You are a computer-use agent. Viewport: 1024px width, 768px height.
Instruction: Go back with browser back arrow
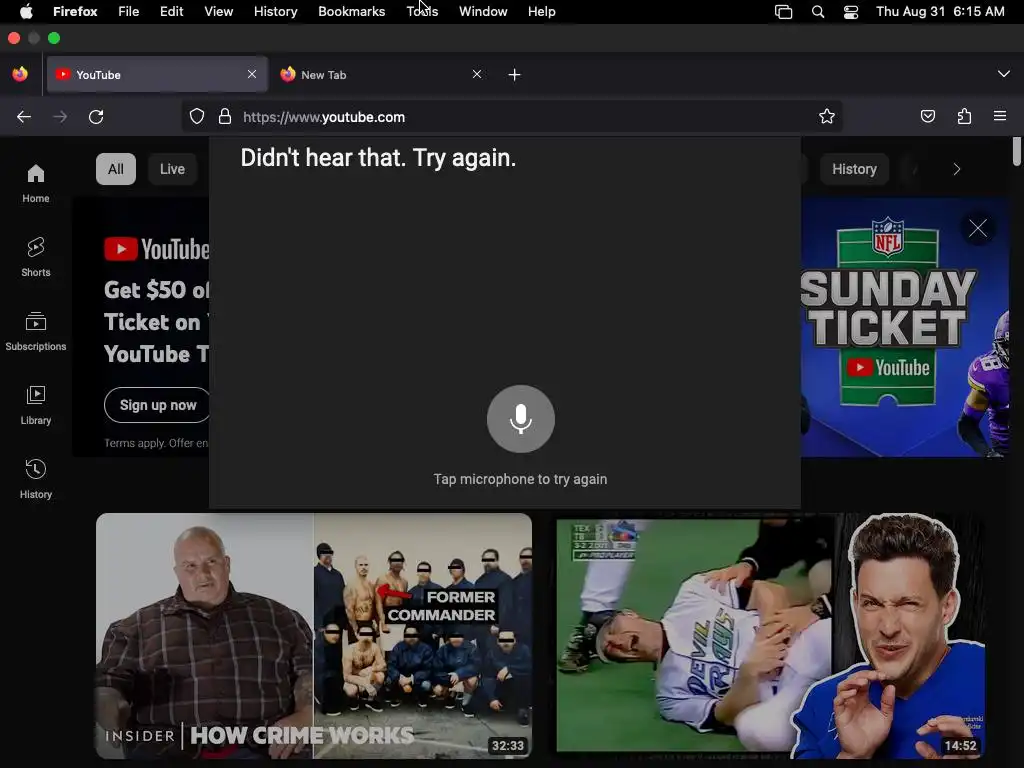click(x=24, y=117)
